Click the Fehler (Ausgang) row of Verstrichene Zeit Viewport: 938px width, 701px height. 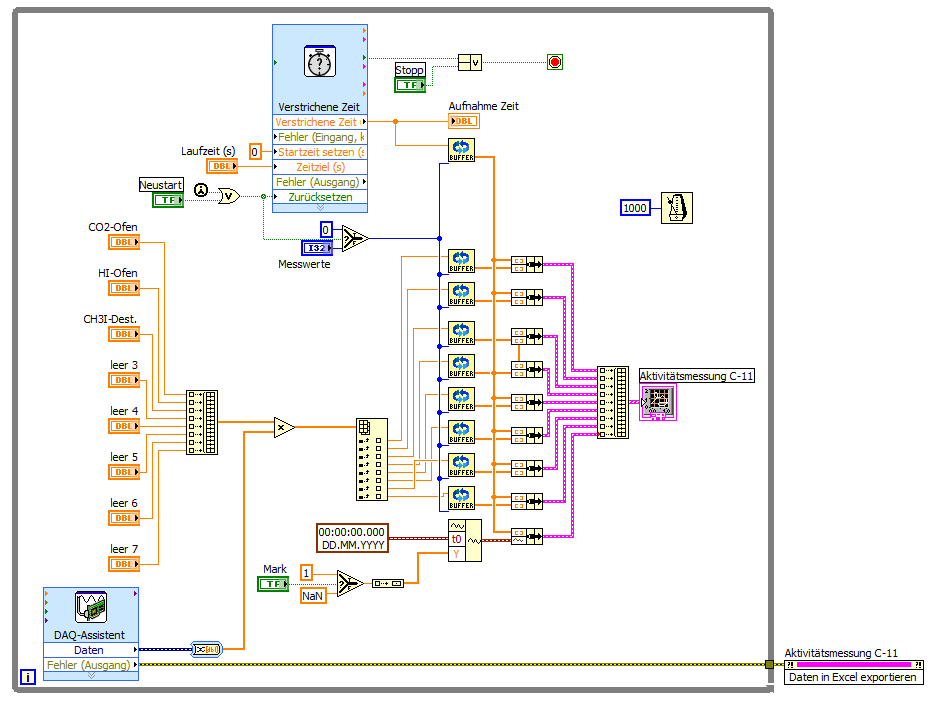pos(320,181)
